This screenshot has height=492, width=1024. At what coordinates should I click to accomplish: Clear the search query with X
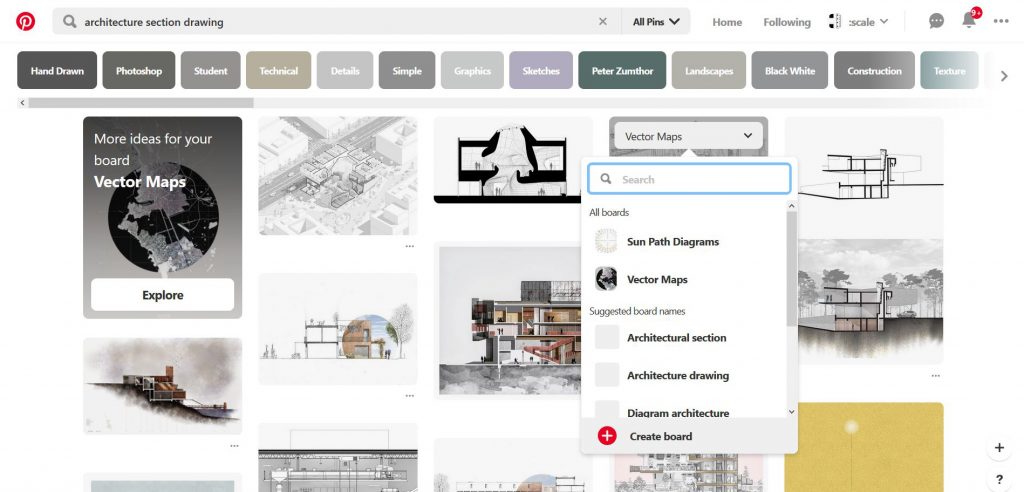coord(603,22)
